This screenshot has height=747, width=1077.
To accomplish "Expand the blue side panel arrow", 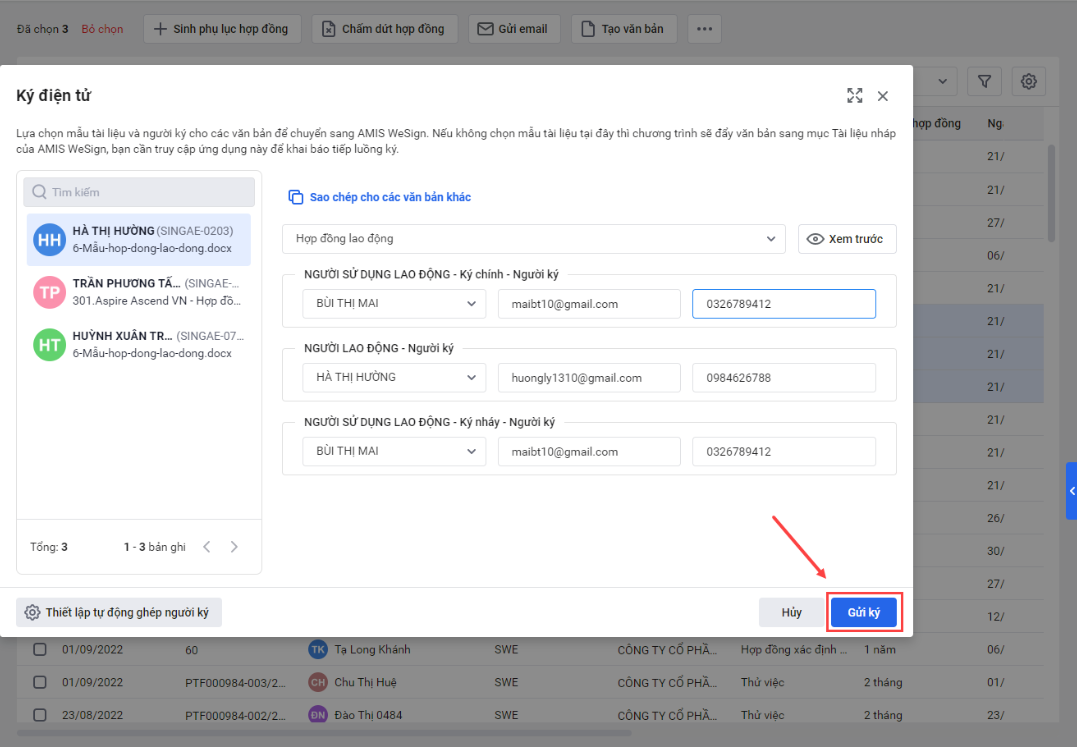I will [1072, 491].
